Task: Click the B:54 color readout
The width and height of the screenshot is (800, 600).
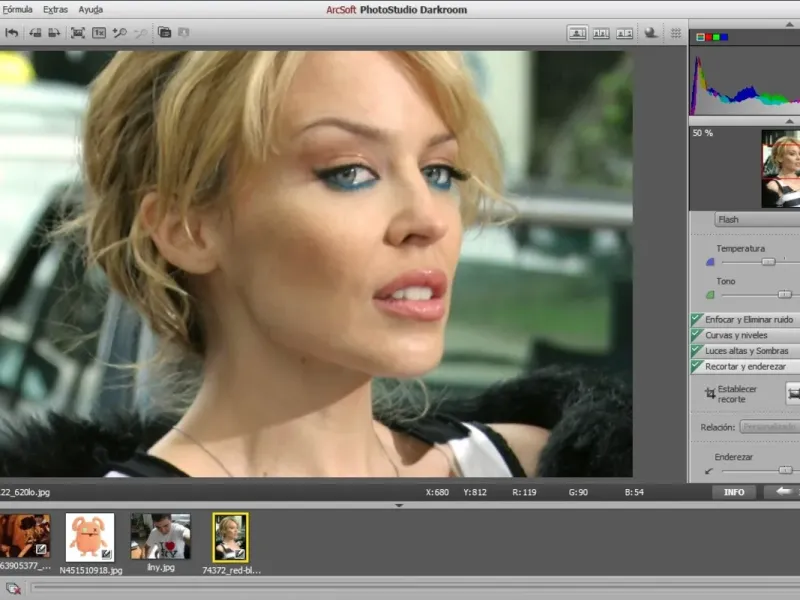Action: click(634, 492)
